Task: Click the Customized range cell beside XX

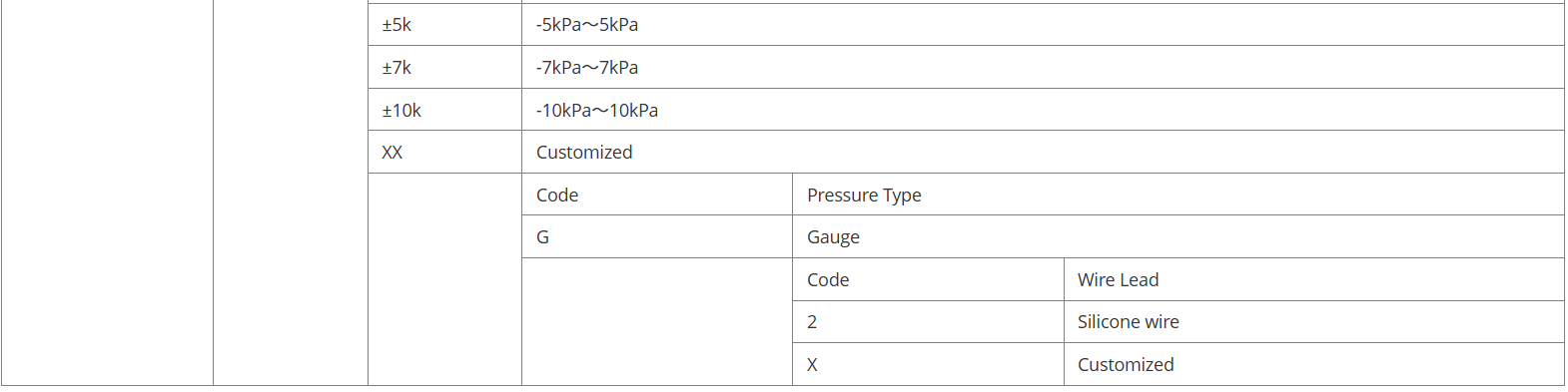Action: (x=1043, y=152)
